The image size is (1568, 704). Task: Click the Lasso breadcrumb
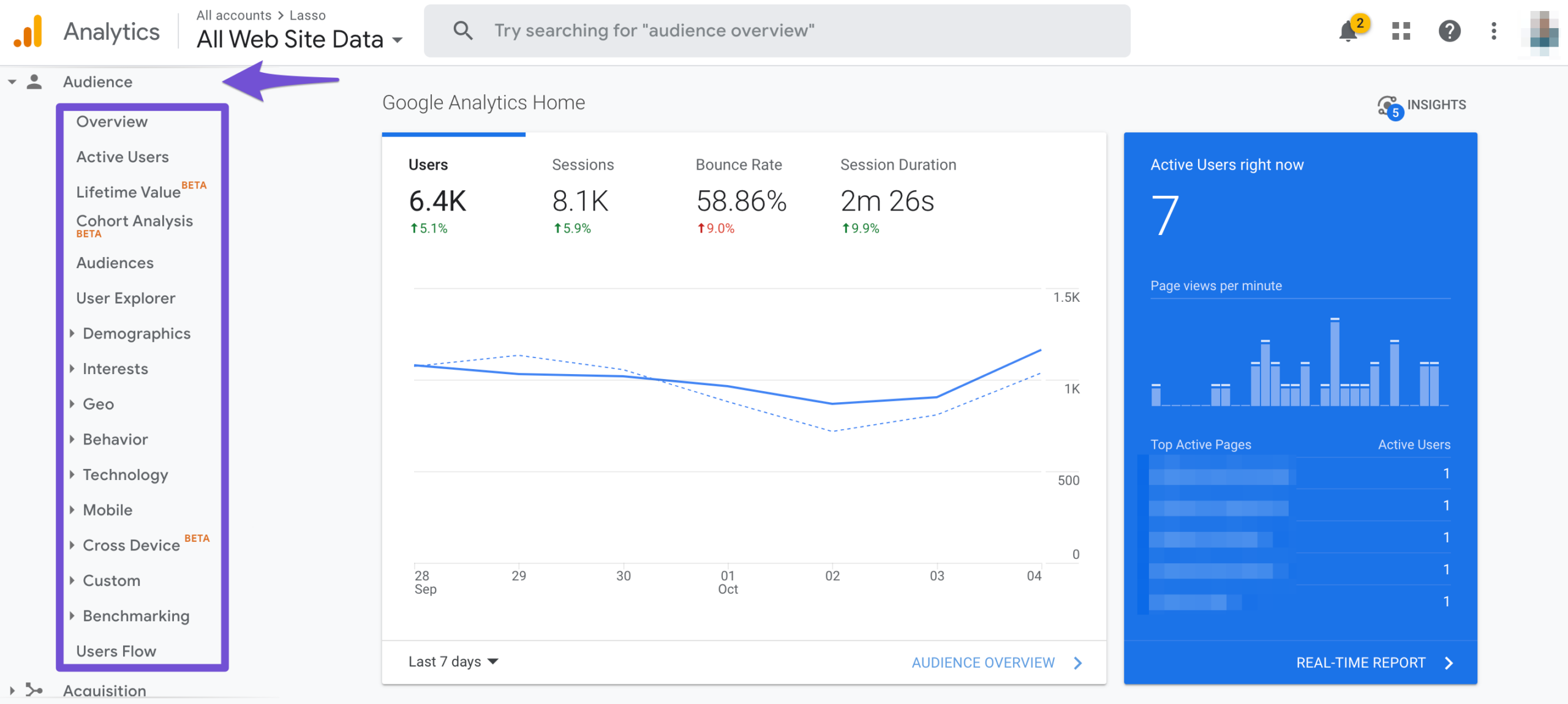[x=307, y=15]
